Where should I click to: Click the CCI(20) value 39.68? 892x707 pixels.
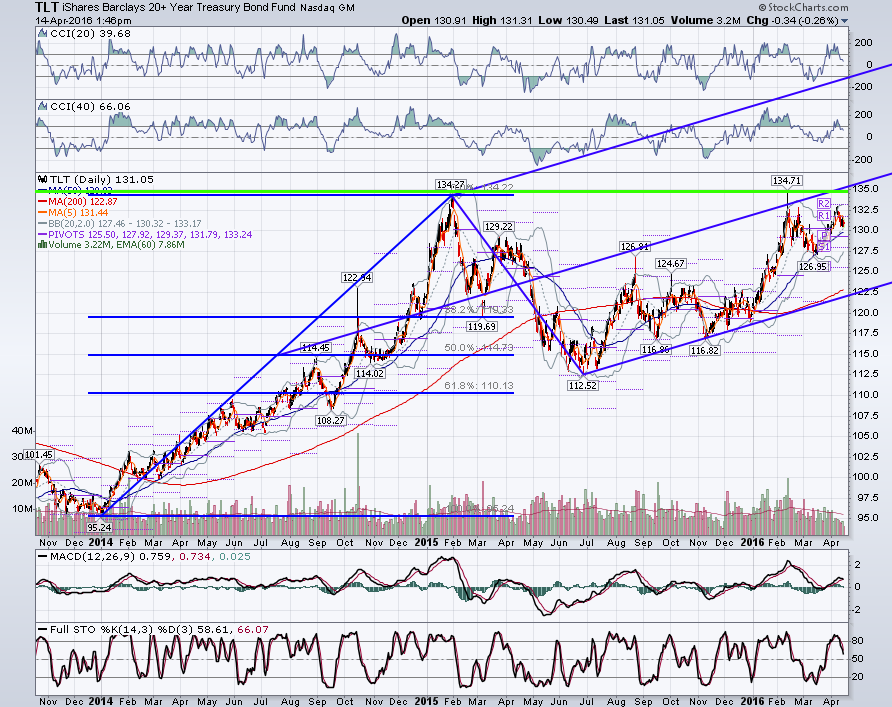point(116,34)
